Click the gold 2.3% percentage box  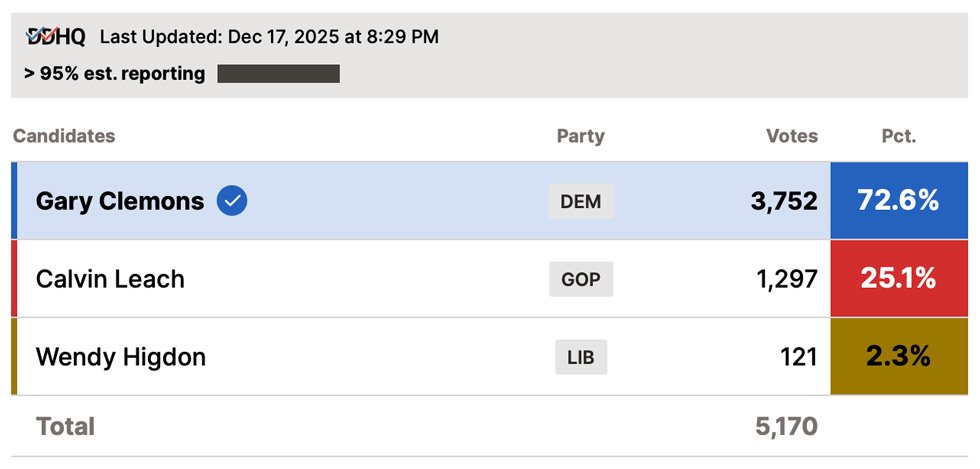(898, 357)
